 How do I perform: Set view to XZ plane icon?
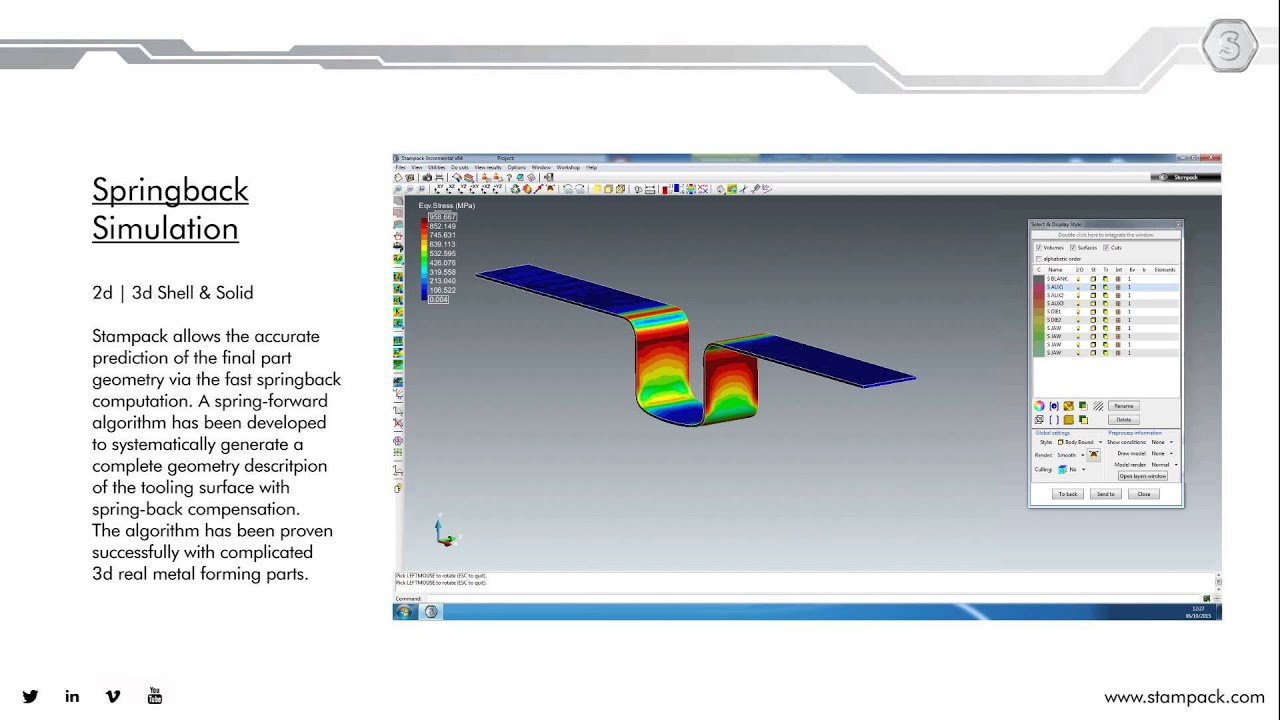click(x=450, y=189)
